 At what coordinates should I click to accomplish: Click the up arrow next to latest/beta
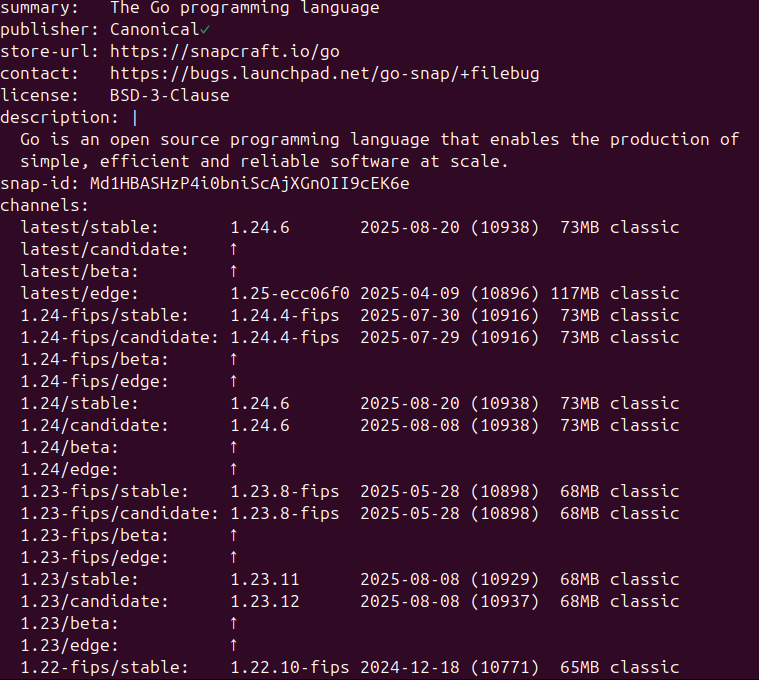click(234, 271)
